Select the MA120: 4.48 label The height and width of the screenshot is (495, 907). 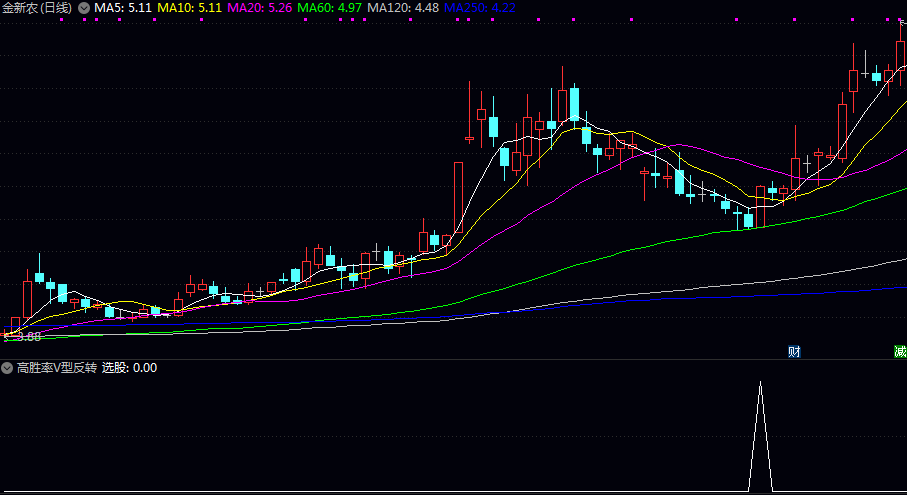403,8
